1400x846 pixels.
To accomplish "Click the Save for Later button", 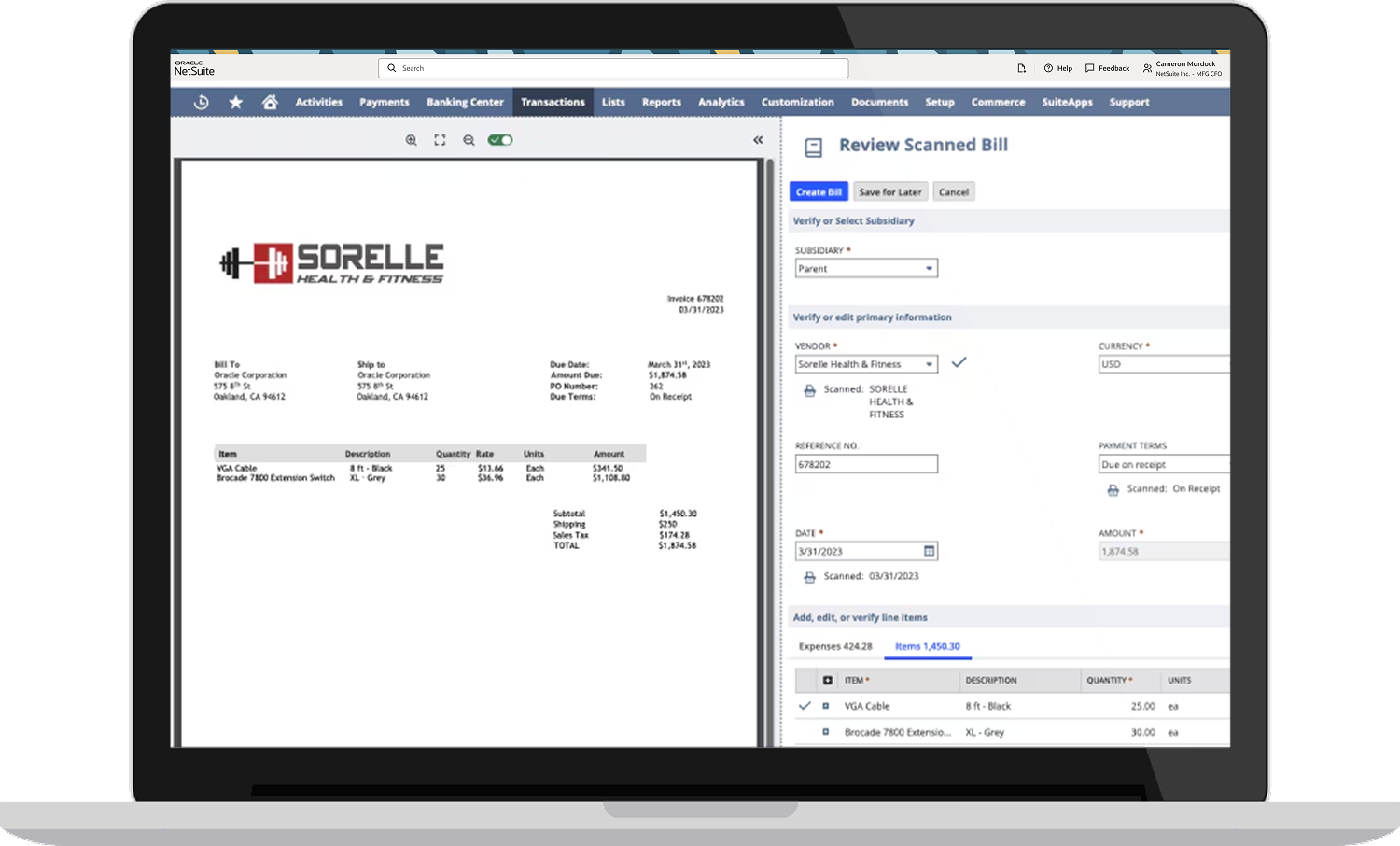I will pyautogui.click(x=889, y=191).
